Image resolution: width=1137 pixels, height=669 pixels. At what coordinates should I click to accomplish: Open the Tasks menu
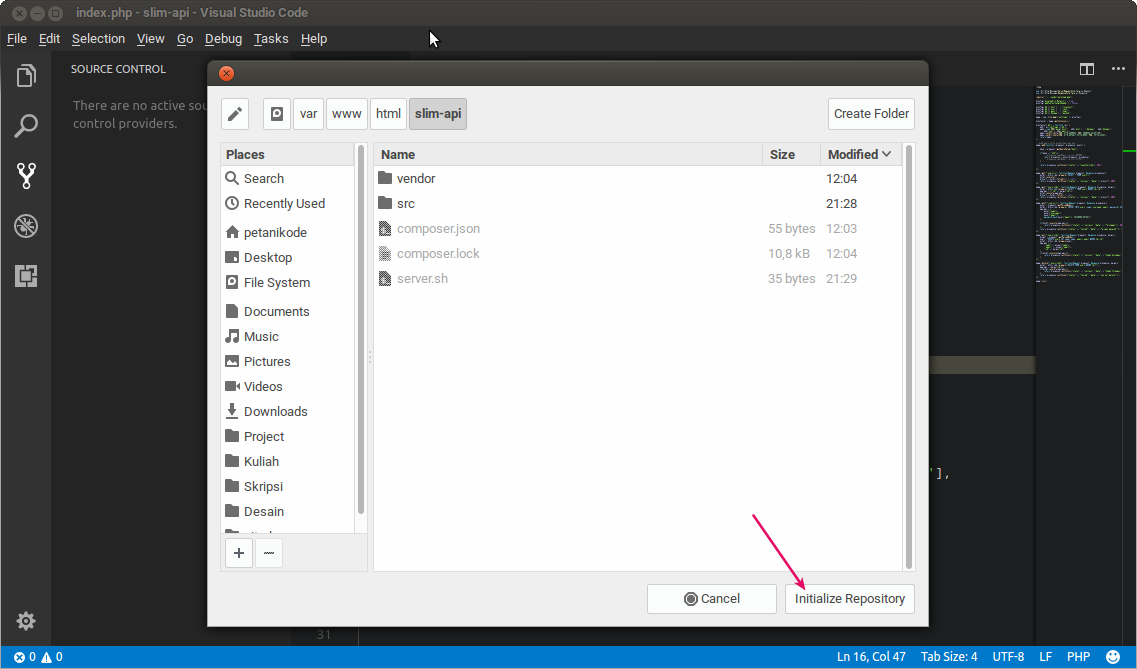[271, 38]
